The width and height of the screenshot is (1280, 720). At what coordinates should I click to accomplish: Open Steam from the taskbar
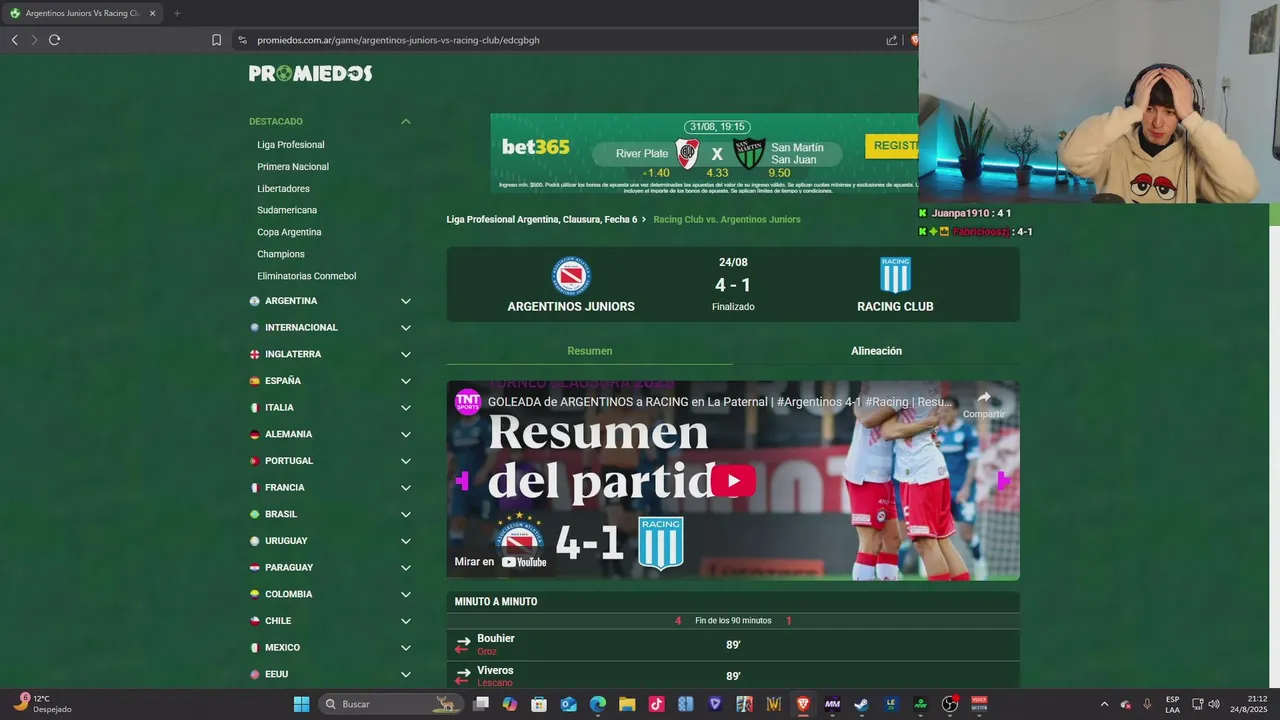point(861,704)
